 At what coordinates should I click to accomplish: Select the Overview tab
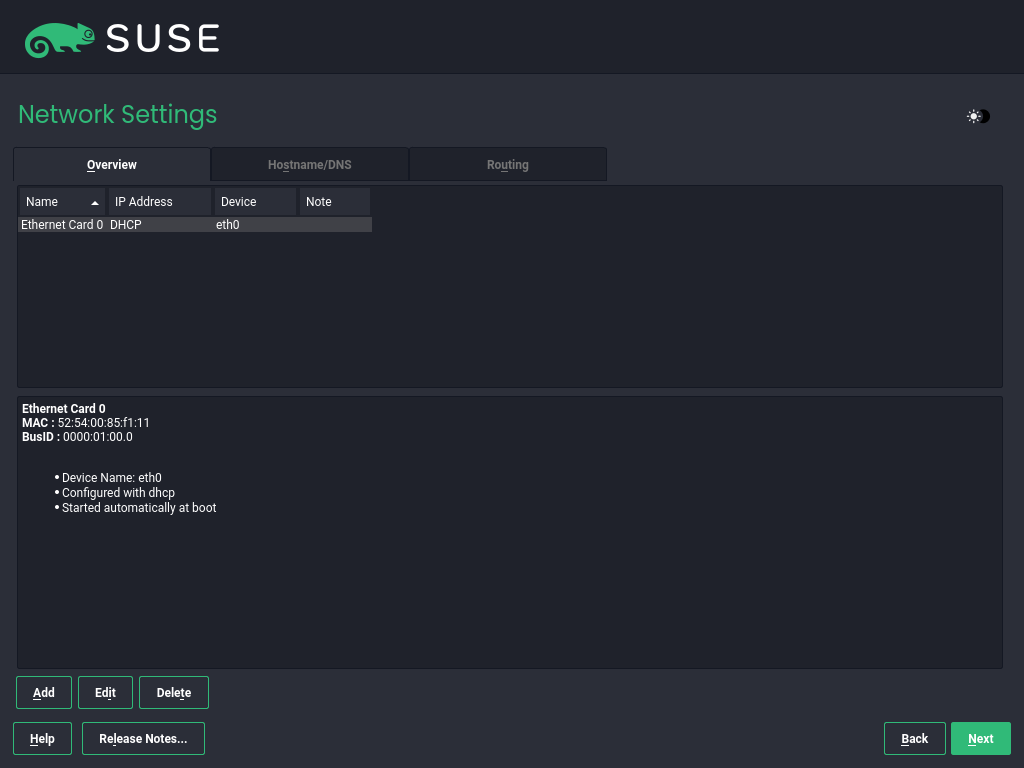[111, 164]
